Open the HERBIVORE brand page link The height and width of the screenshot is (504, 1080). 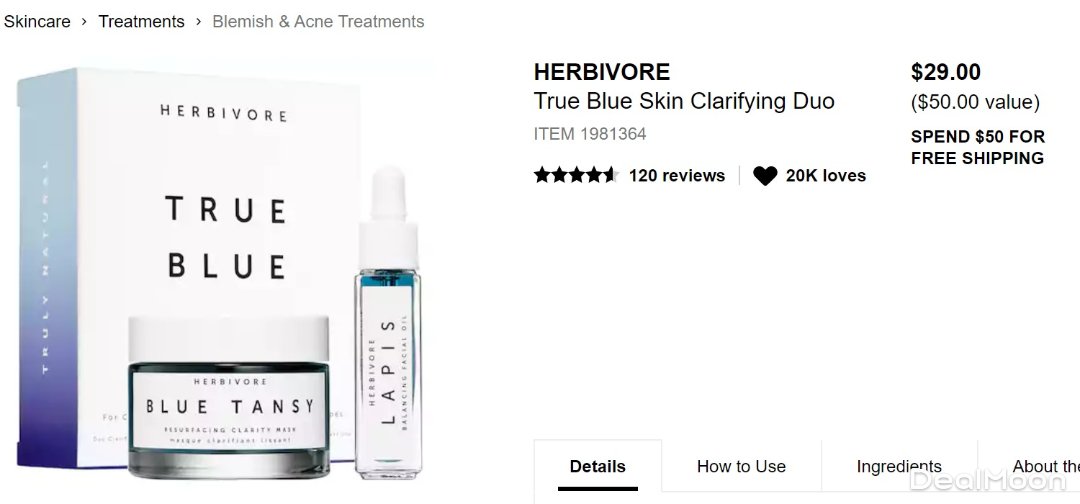tap(602, 72)
